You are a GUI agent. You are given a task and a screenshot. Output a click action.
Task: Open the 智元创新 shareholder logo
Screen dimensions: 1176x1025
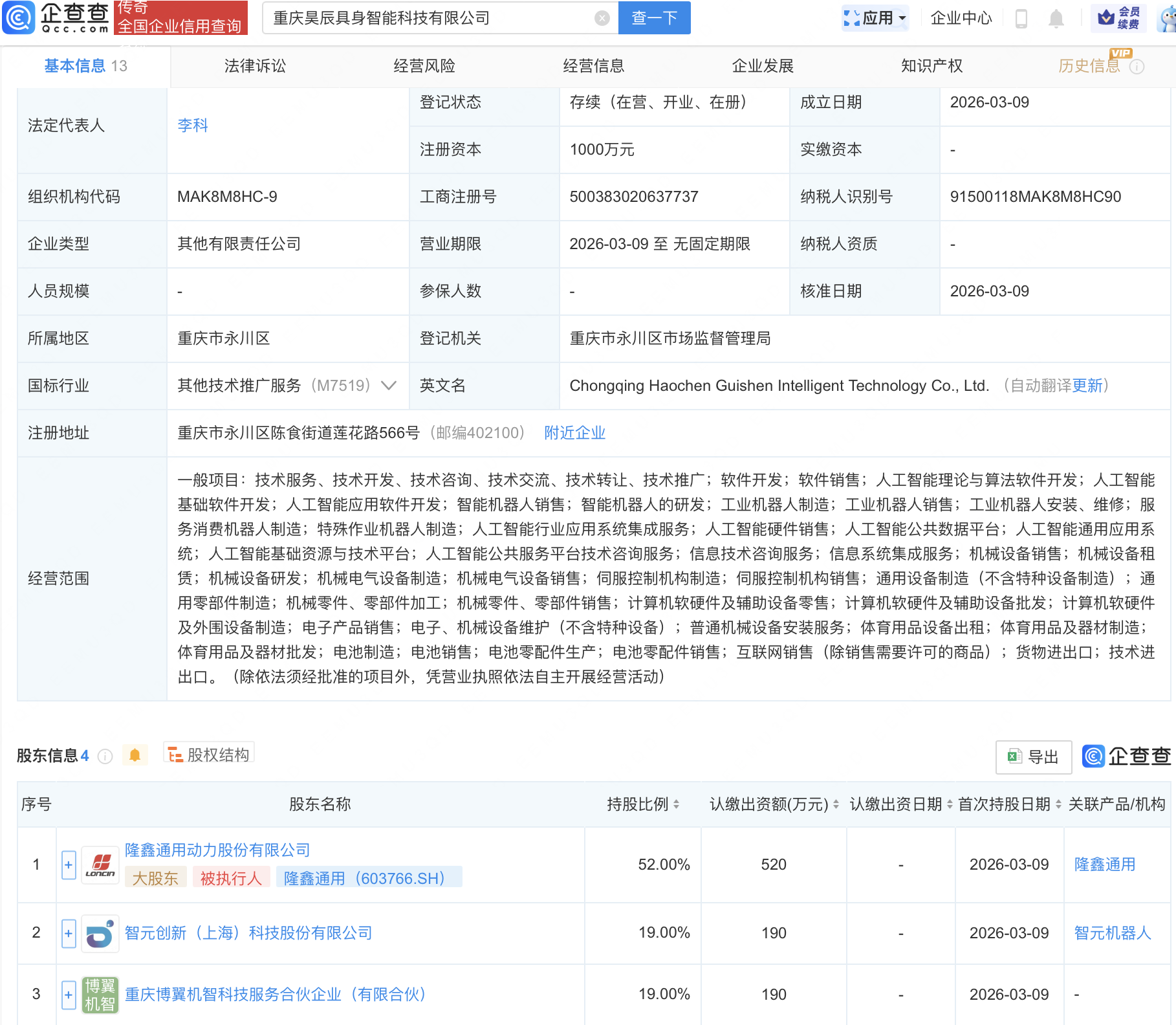tap(100, 933)
